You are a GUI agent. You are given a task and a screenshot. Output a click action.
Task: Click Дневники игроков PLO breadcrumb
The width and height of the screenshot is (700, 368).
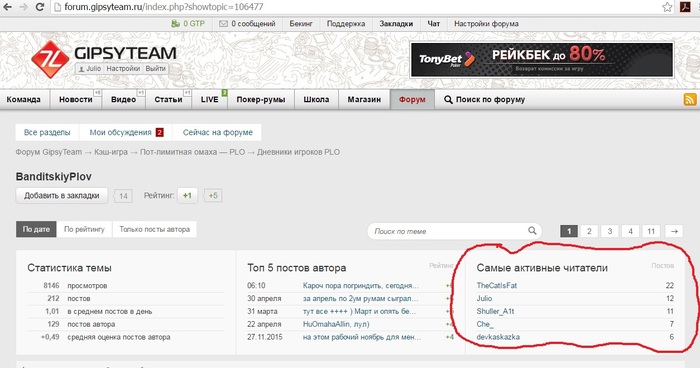coord(298,152)
